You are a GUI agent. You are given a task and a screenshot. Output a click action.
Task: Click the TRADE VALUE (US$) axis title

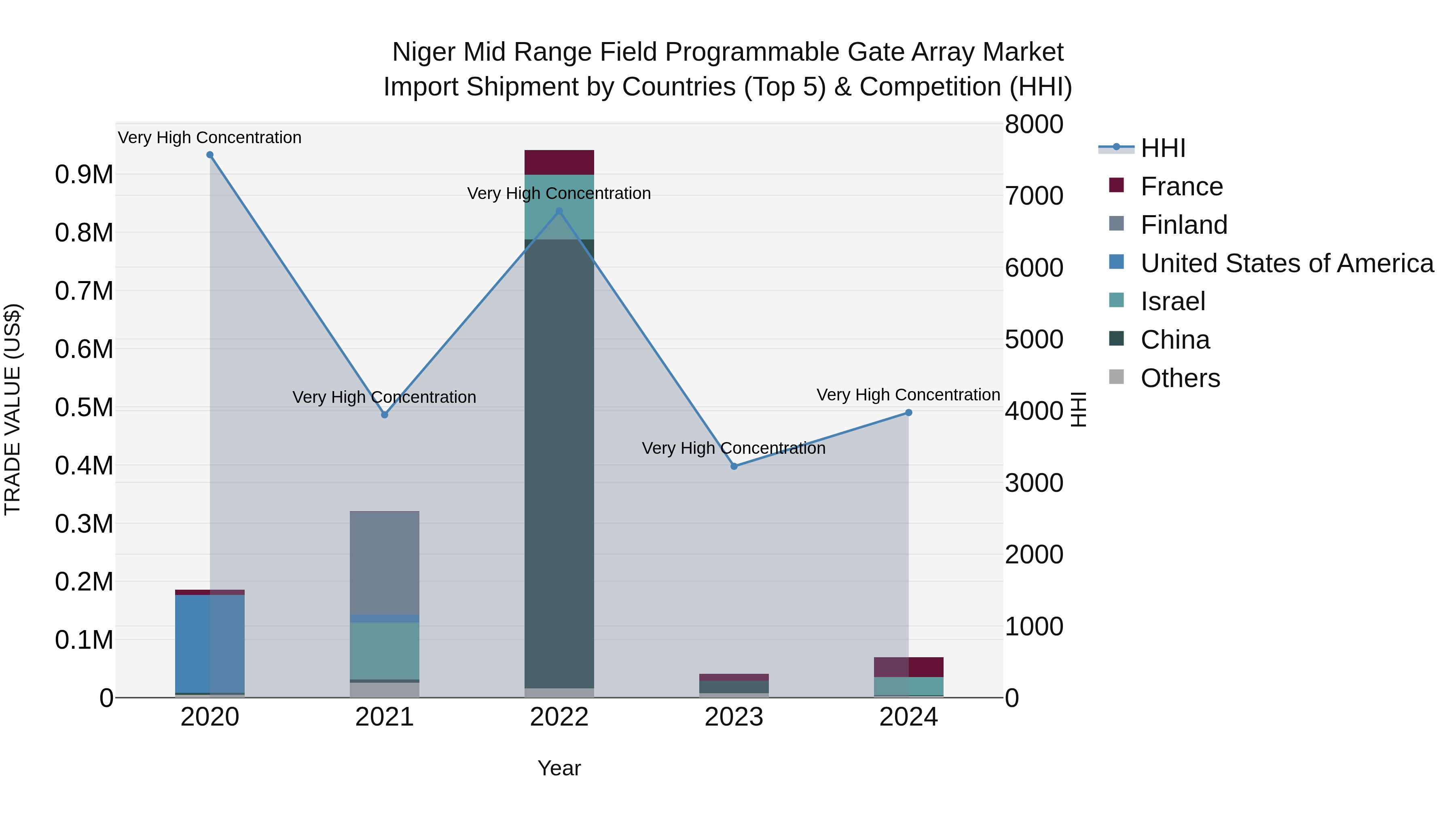(13, 409)
